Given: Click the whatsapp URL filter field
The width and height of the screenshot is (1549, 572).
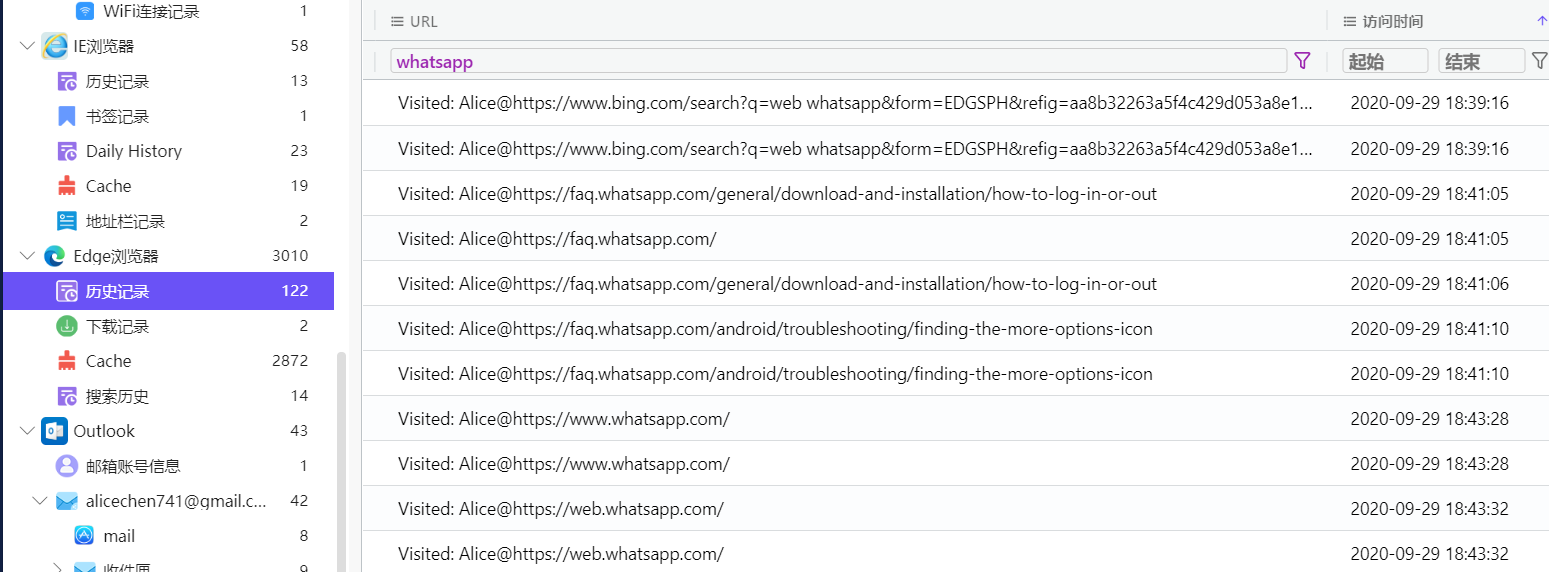Looking at the screenshot, I should [838, 61].
